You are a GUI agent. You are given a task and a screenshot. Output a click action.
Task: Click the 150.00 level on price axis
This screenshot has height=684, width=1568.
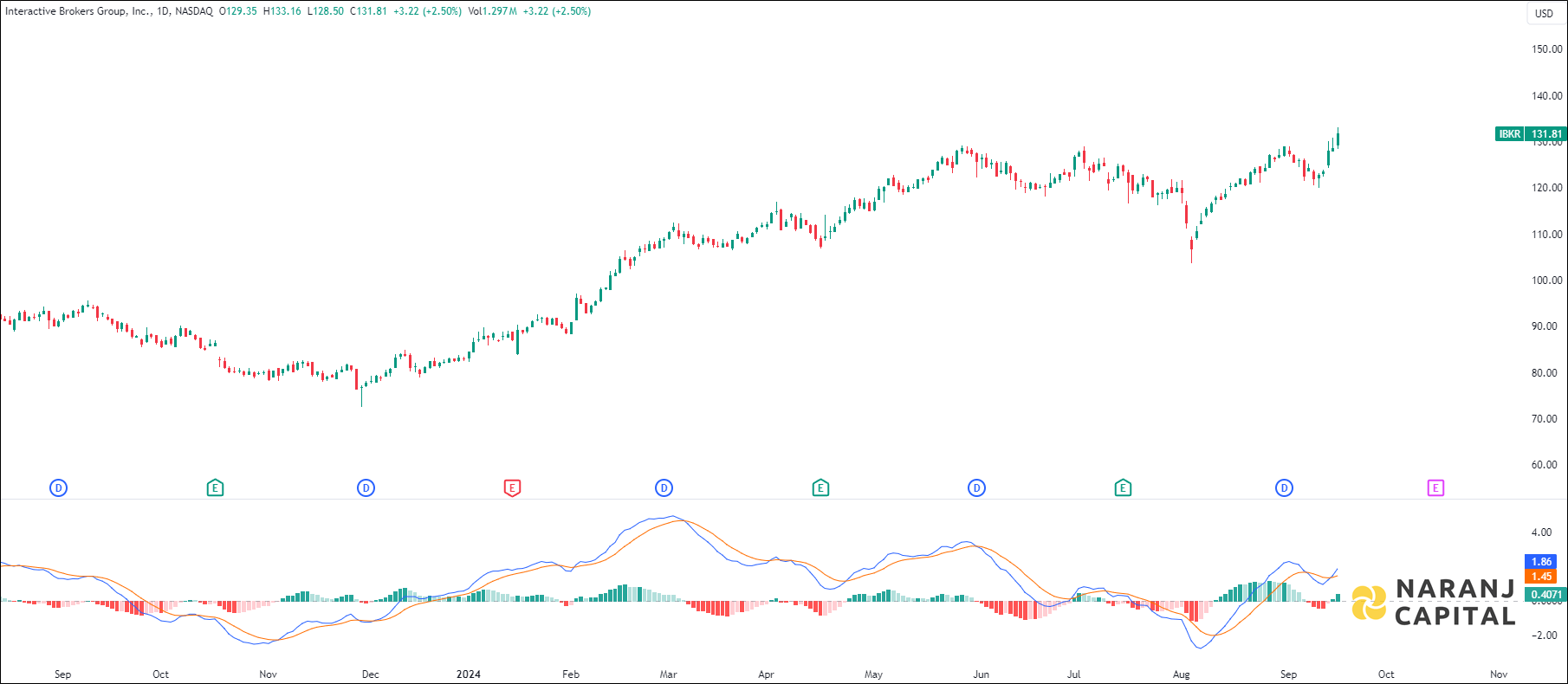coord(1546,49)
